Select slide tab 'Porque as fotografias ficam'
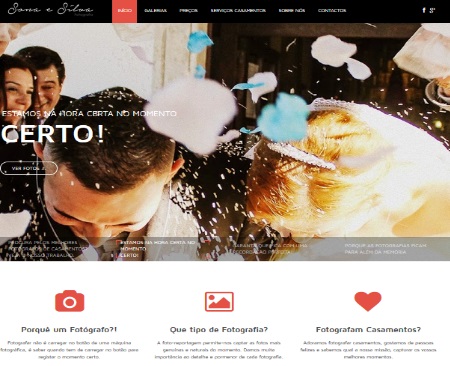The width and height of the screenshot is (450, 366). click(386, 249)
